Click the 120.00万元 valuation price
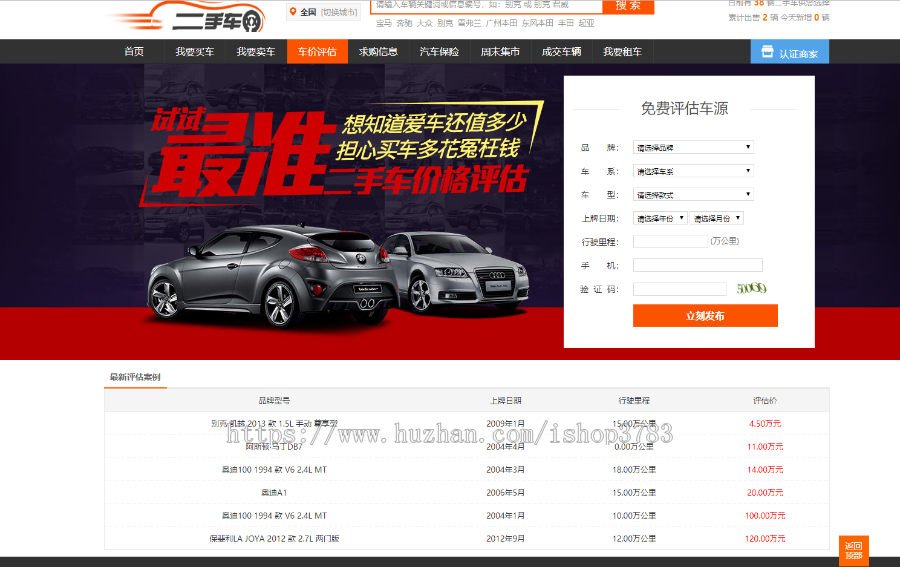 point(765,538)
